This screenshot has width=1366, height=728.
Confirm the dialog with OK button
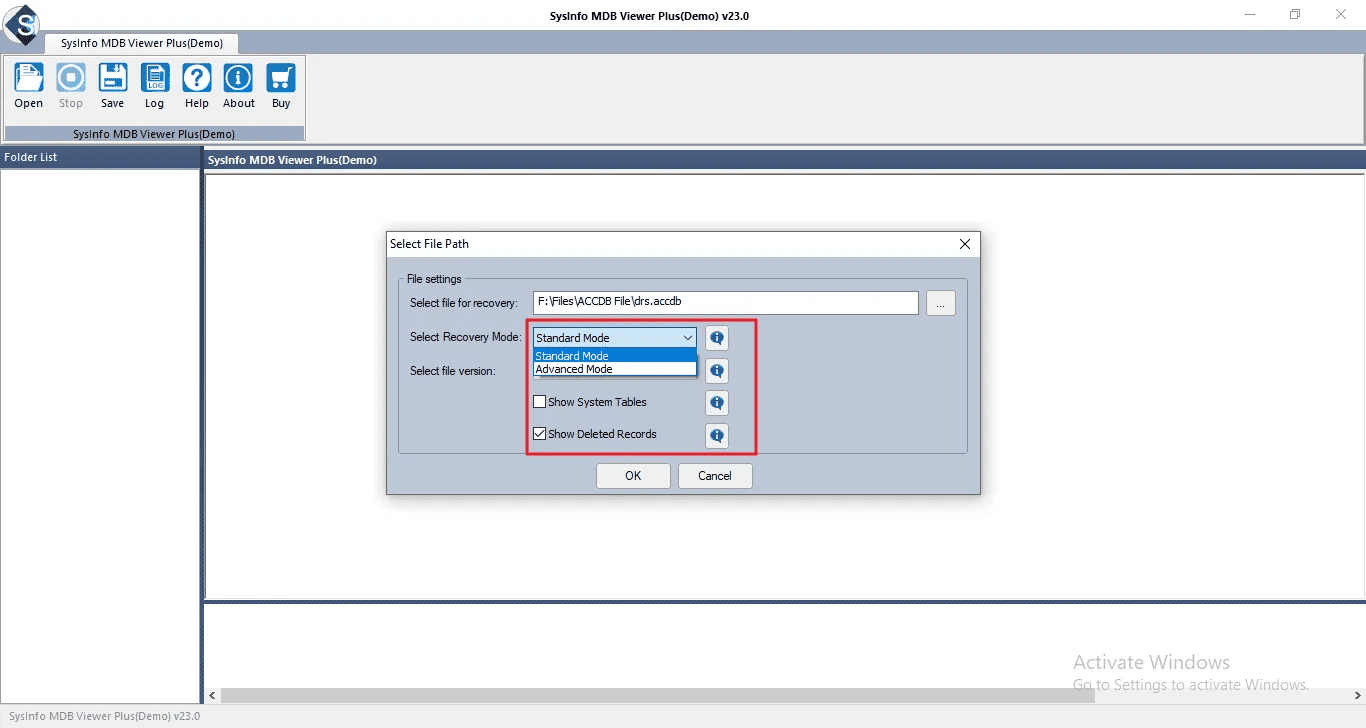pyautogui.click(x=633, y=476)
